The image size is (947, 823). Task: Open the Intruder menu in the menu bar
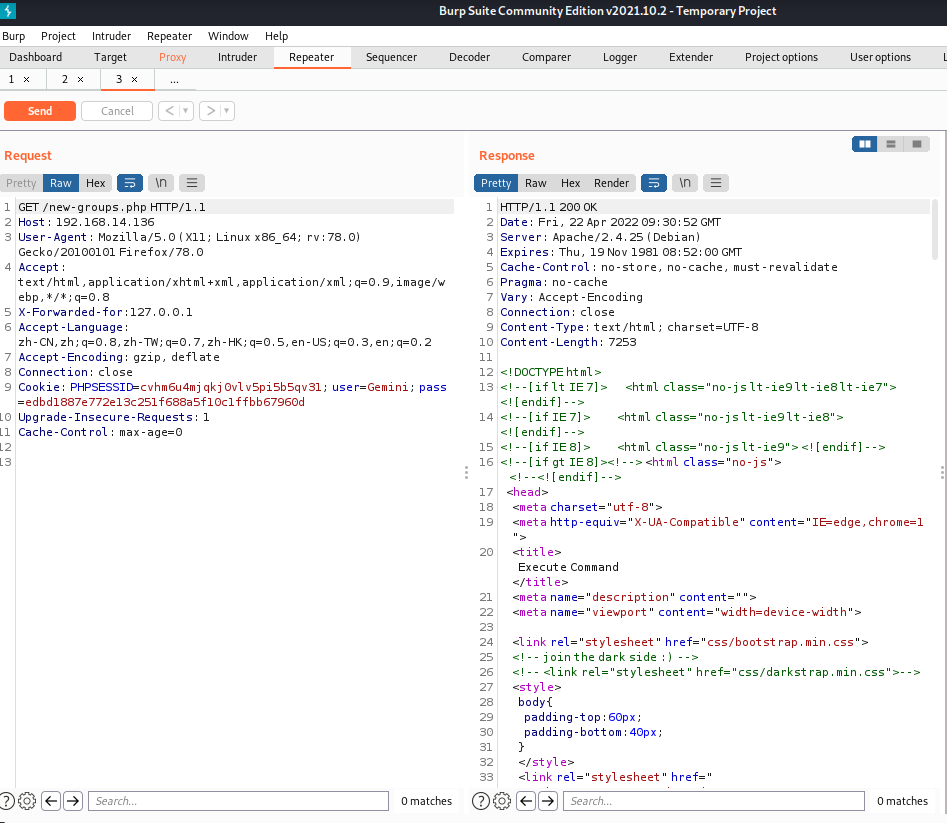pyautogui.click(x=111, y=36)
